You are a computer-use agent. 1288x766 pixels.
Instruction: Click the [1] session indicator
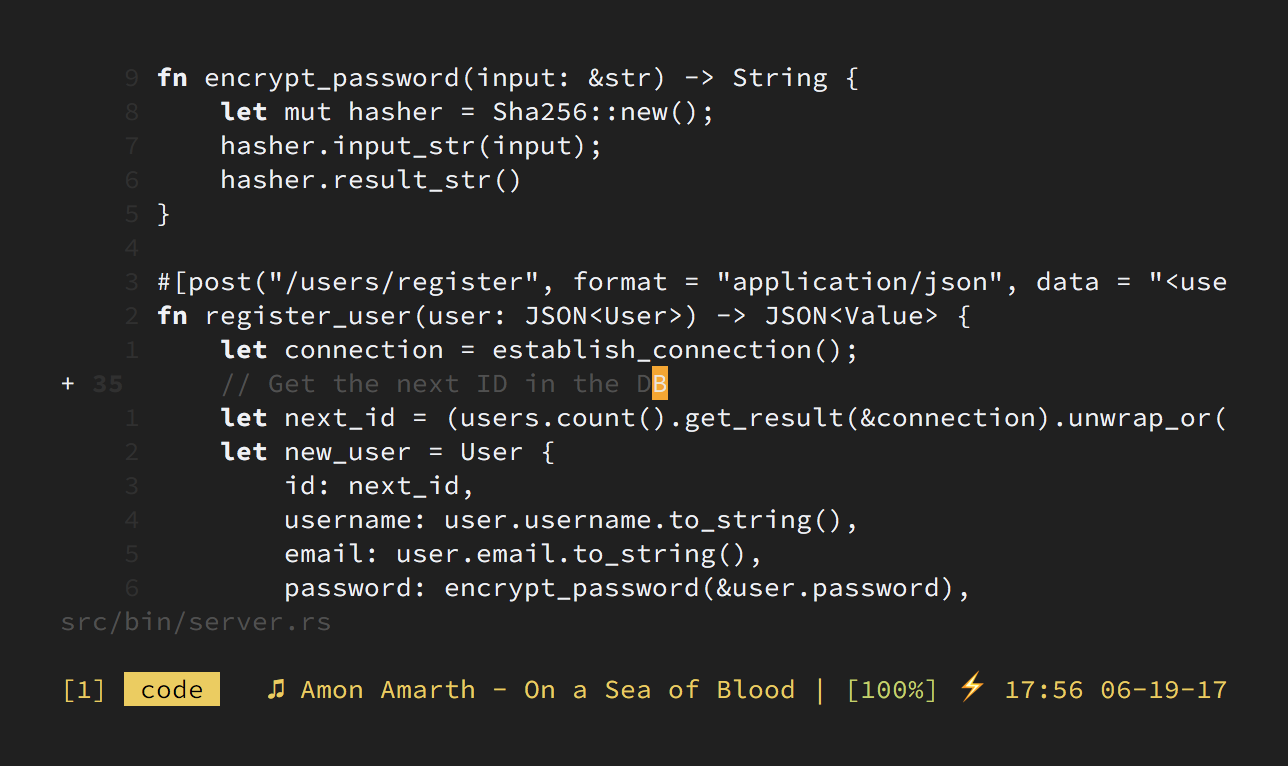click(84, 690)
